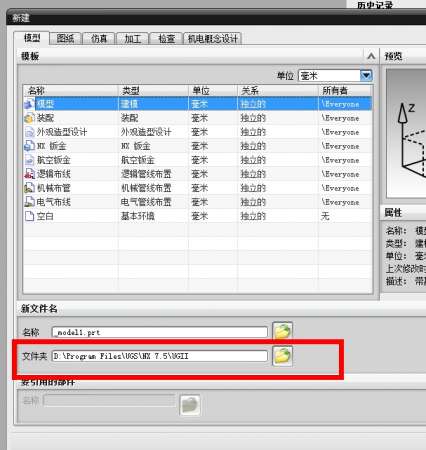Select the 外观造型设计 template icon

pyautogui.click(x=29, y=132)
